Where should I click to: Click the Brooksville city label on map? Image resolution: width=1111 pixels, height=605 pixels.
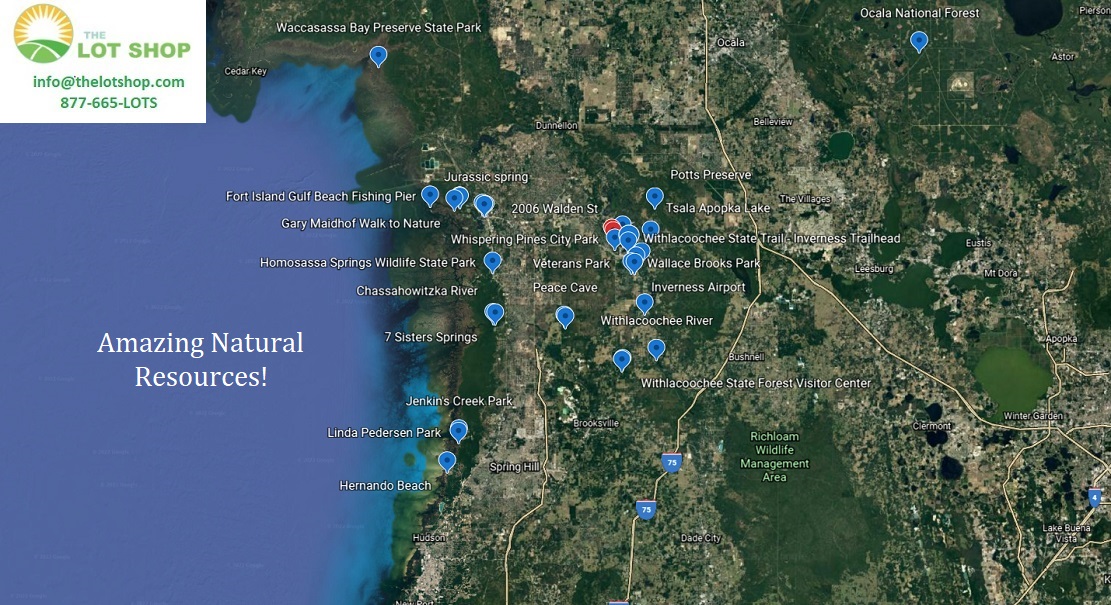click(x=596, y=423)
